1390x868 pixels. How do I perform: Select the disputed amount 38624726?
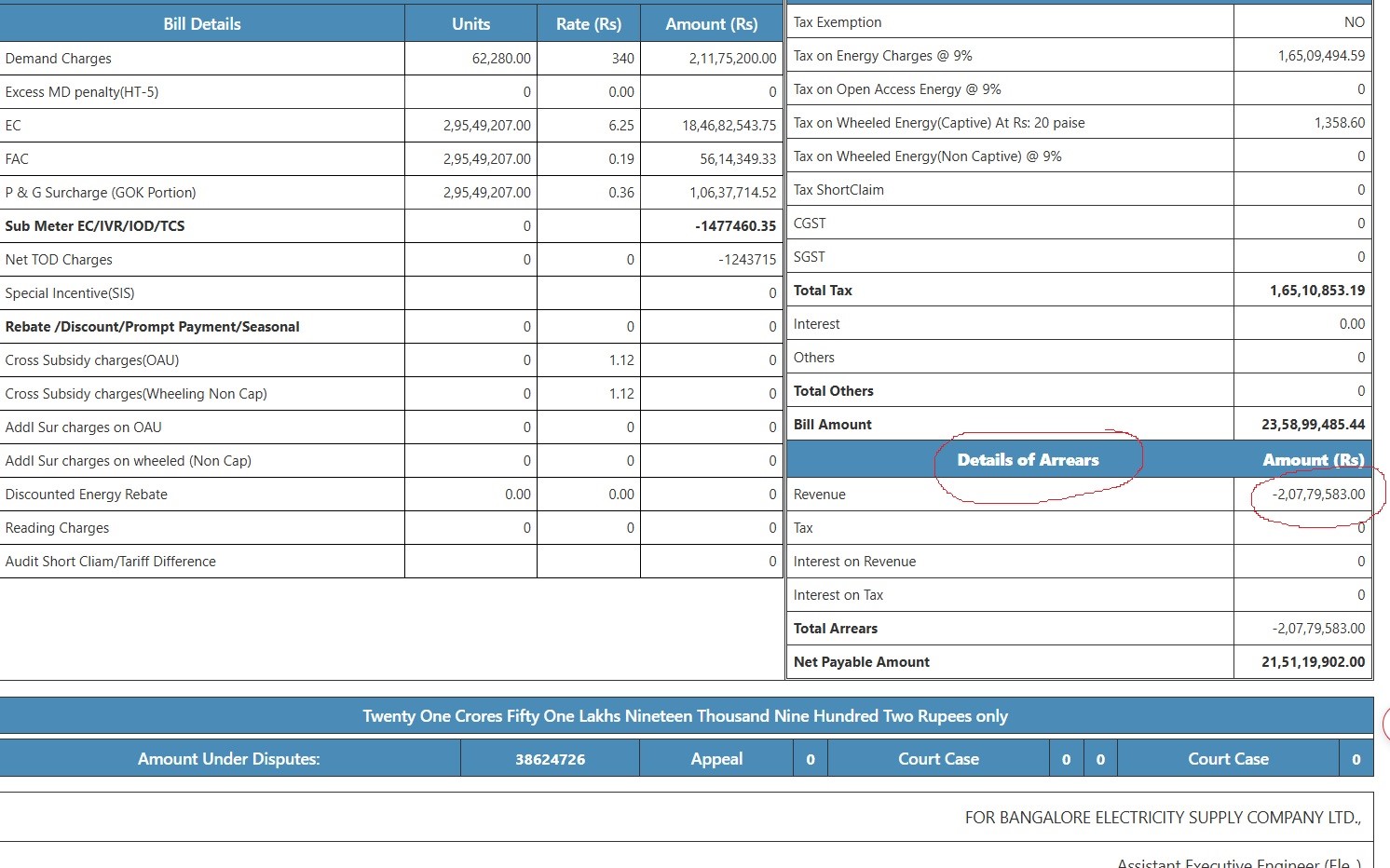551,759
